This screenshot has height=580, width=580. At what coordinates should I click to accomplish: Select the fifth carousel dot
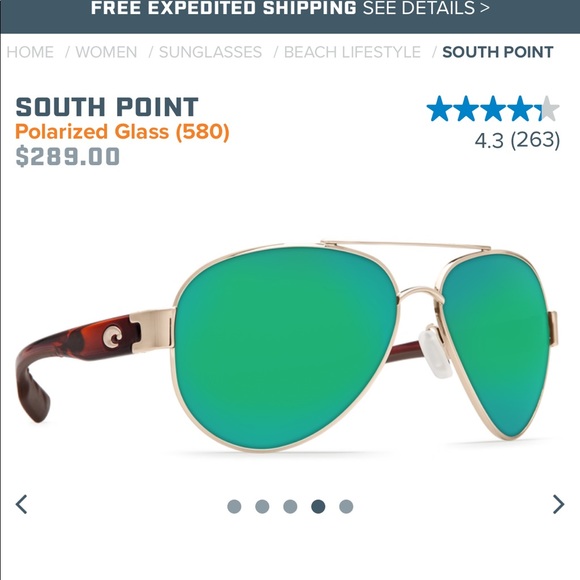pos(346,506)
